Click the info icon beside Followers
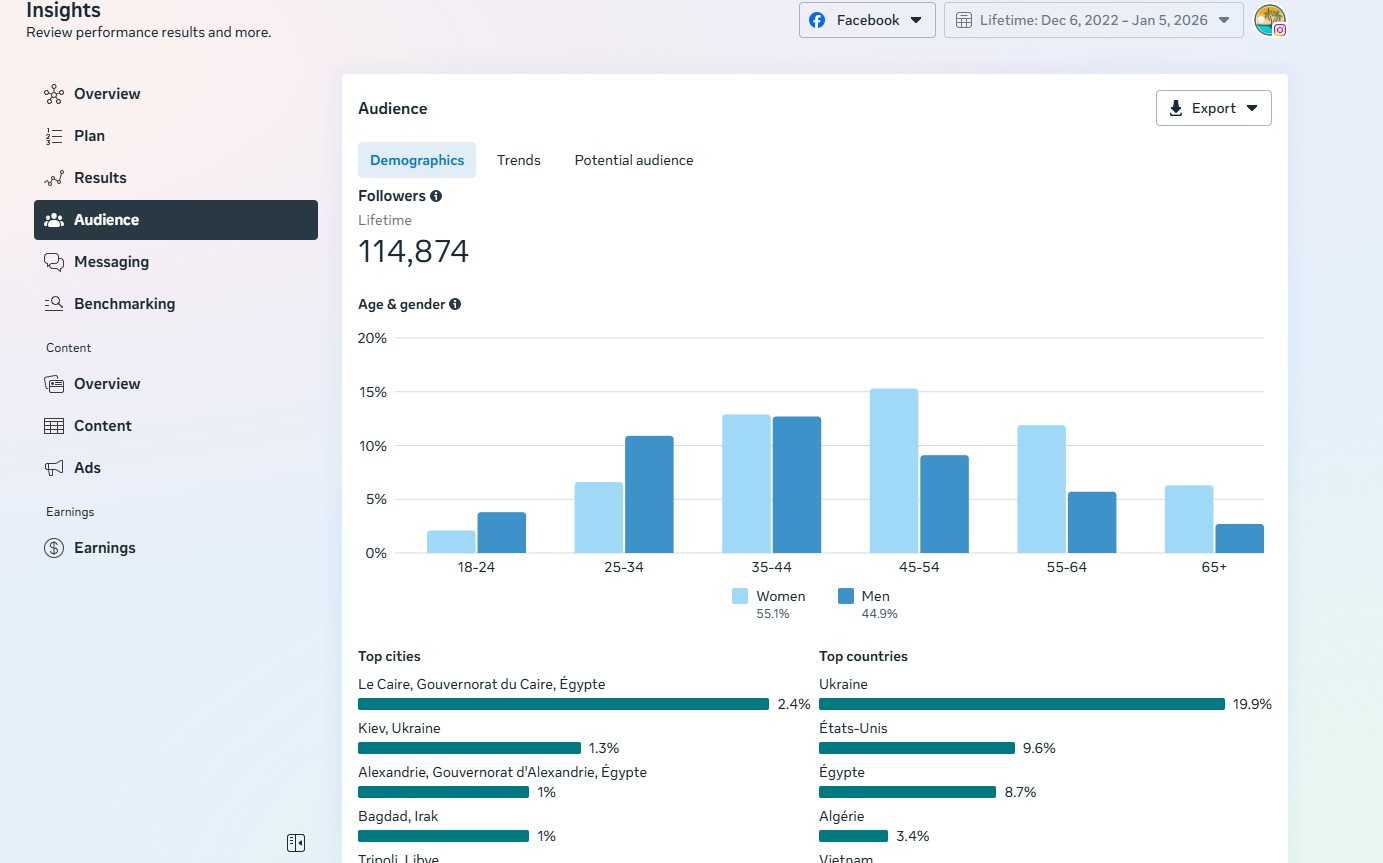 pos(436,196)
